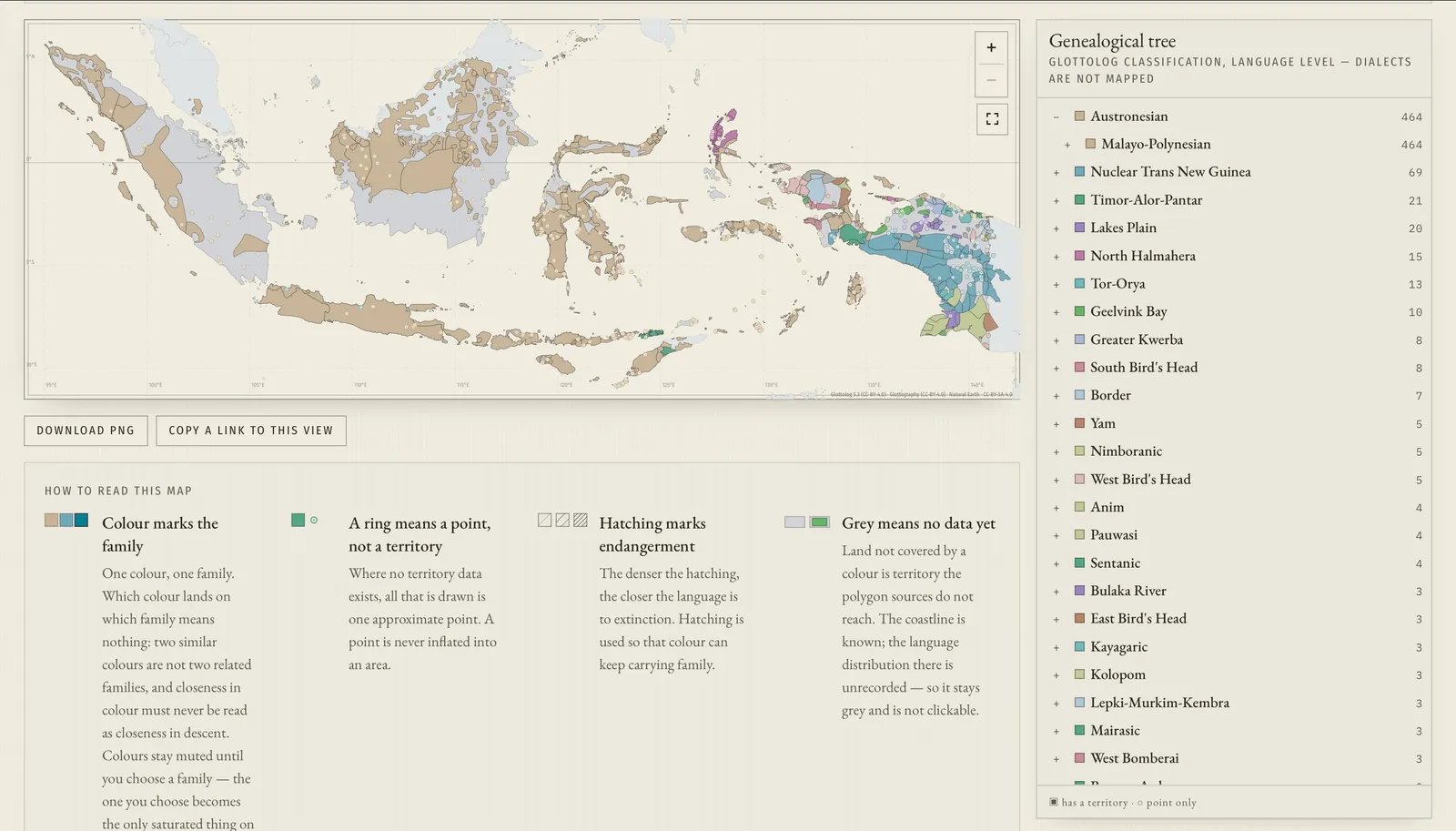Expand the Nuclear Trans New Guinea node

click(1057, 172)
